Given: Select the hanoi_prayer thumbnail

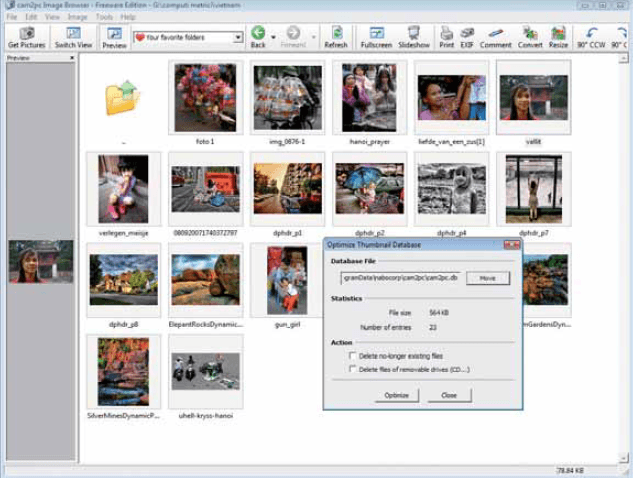Looking at the screenshot, I should [x=369, y=97].
